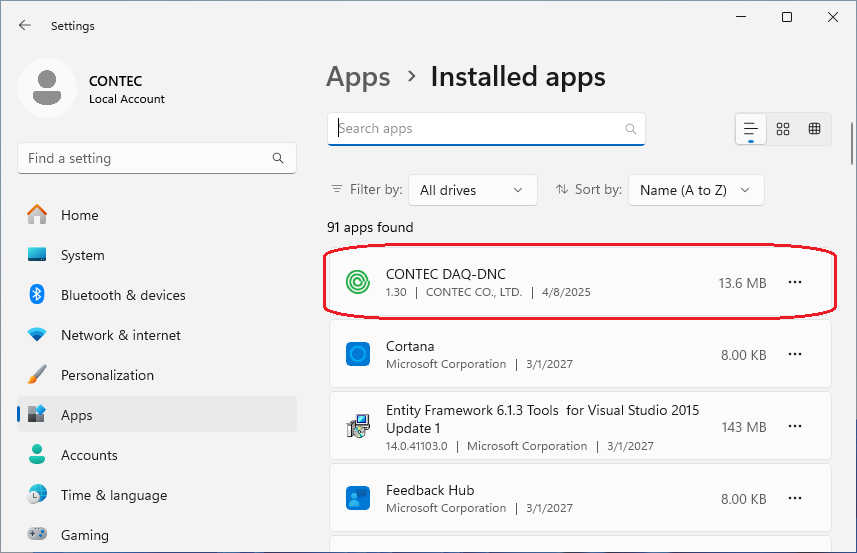The width and height of the screenshot is (857, 553).
Task: Click the 91 apps found text
Action: 370,227
